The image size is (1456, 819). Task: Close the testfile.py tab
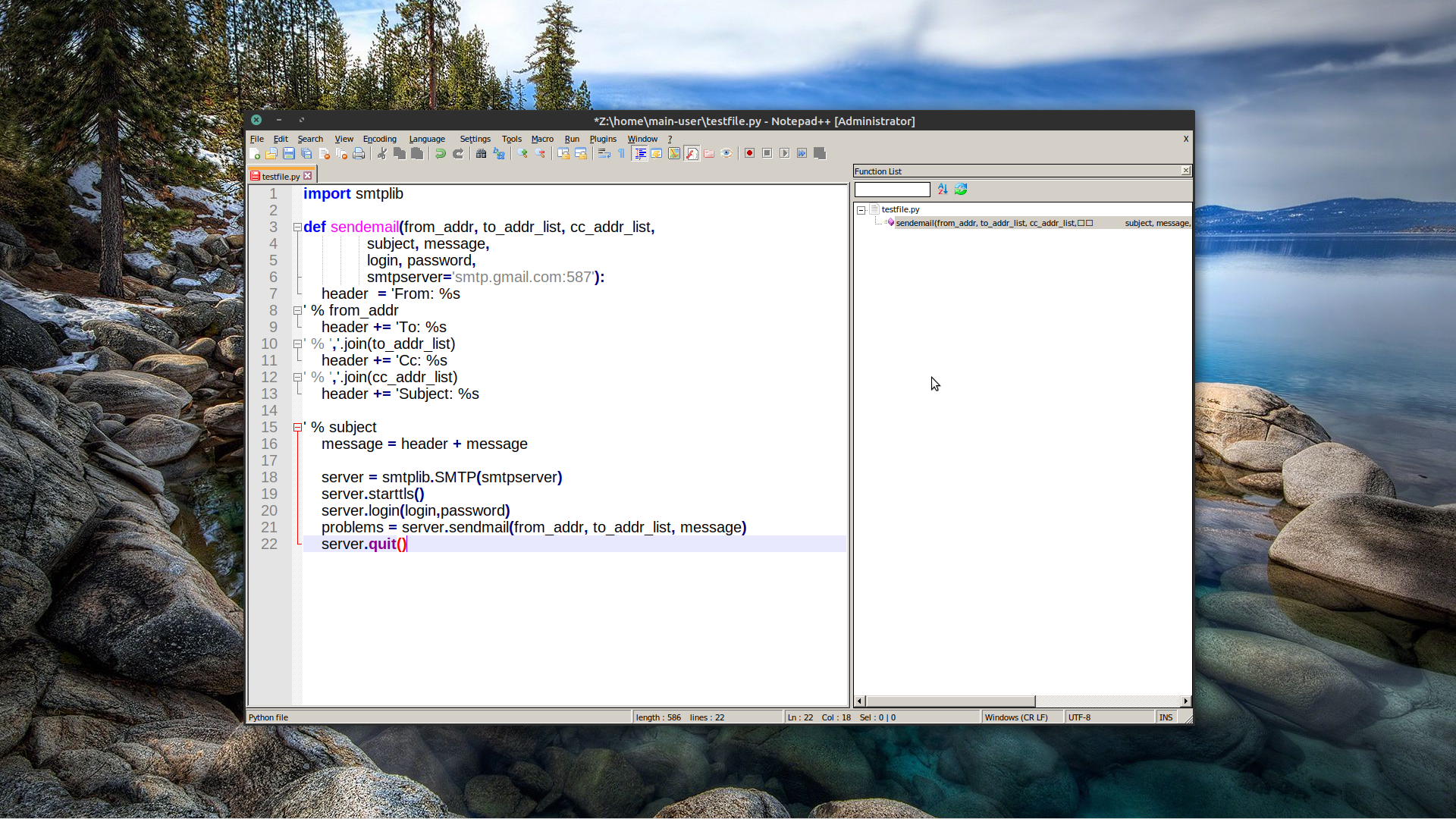[308, 176]
